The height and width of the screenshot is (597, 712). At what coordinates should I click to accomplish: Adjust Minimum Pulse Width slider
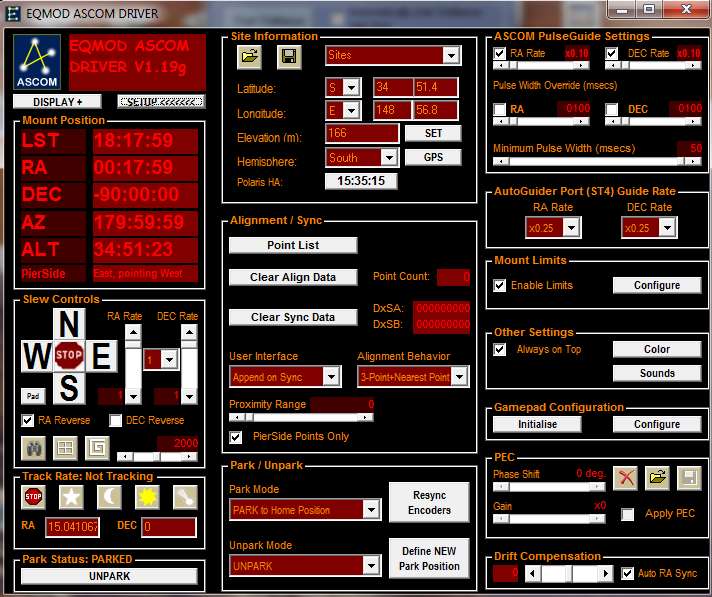(597, 161)
